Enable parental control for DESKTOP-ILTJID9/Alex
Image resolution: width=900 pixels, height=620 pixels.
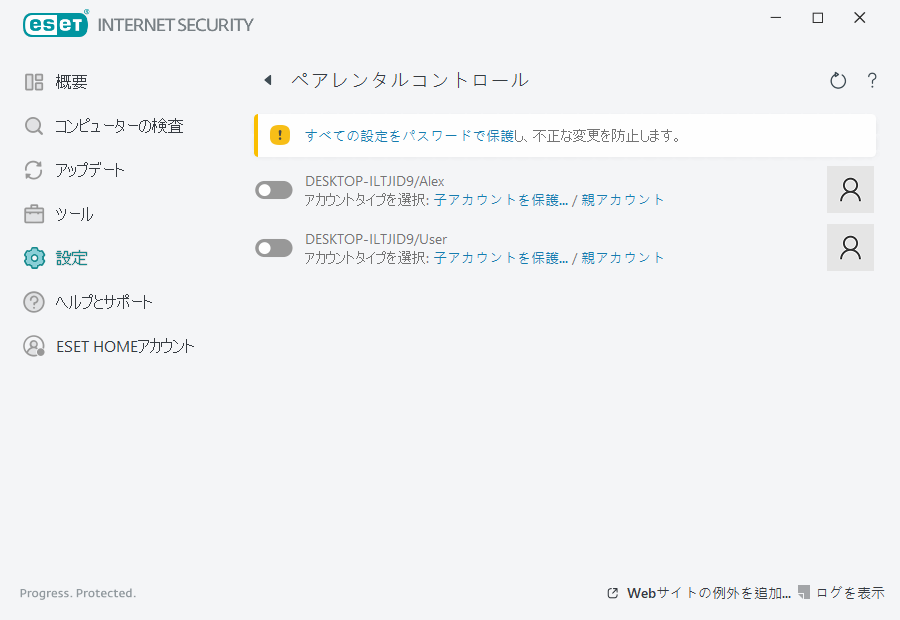click(273, 189)
